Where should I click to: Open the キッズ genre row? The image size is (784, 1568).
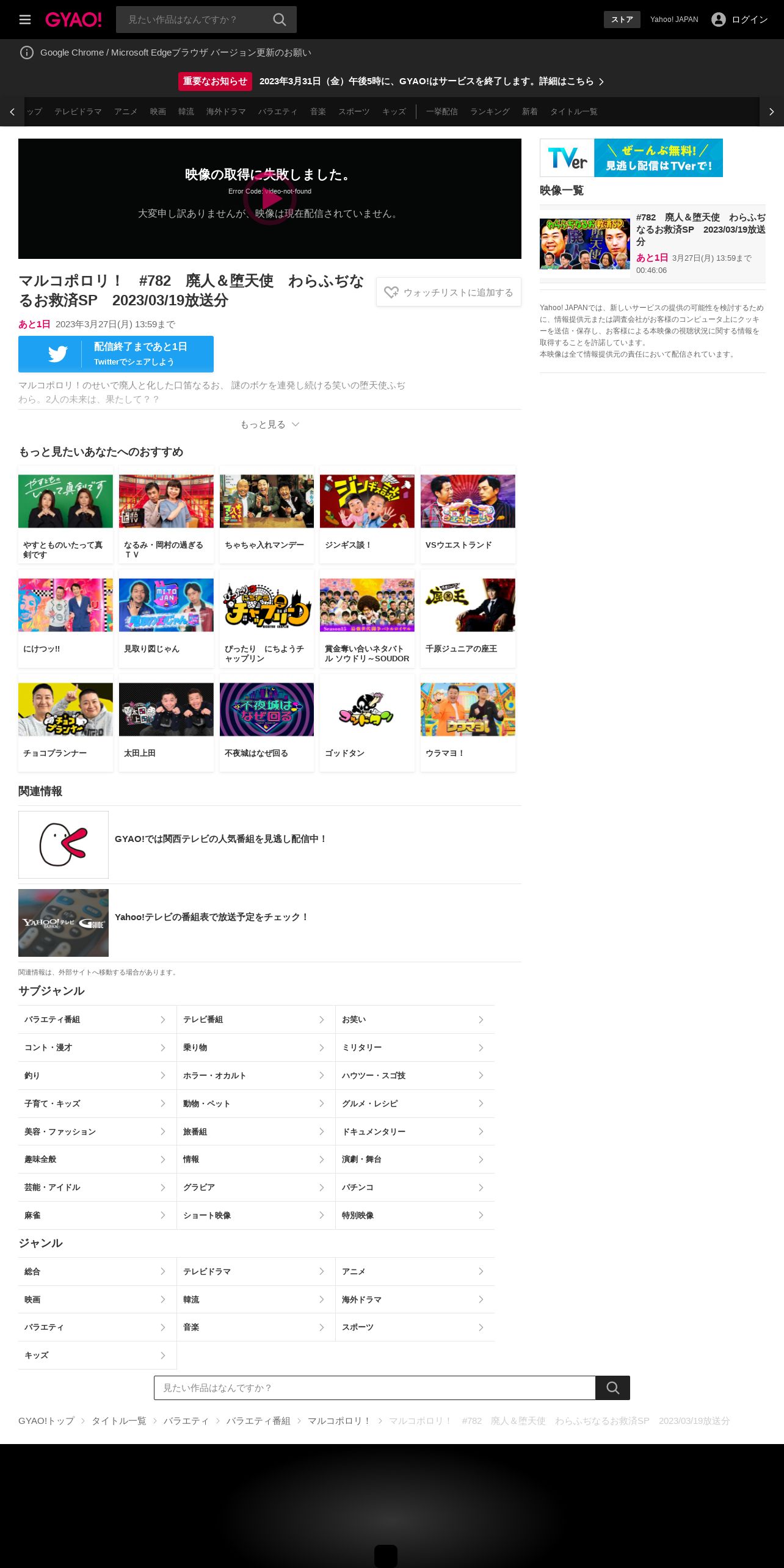[97, 1356]
